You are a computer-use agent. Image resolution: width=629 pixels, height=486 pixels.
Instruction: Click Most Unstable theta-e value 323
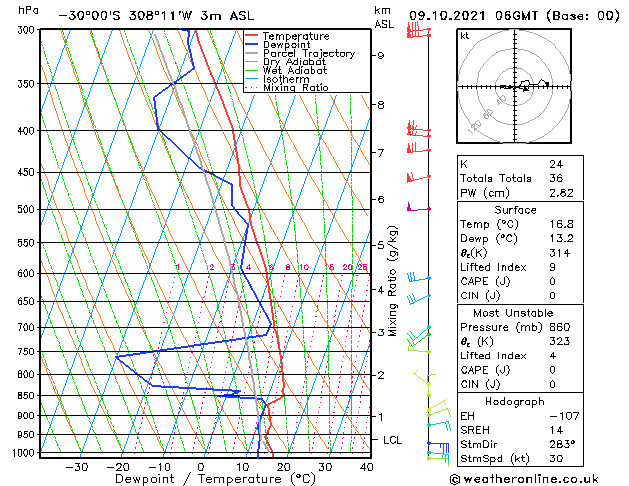click(x=560, y=341)
